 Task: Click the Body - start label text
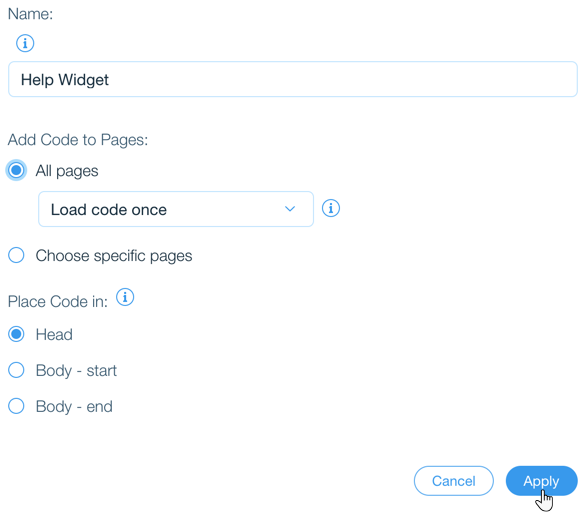coord(76,371)
